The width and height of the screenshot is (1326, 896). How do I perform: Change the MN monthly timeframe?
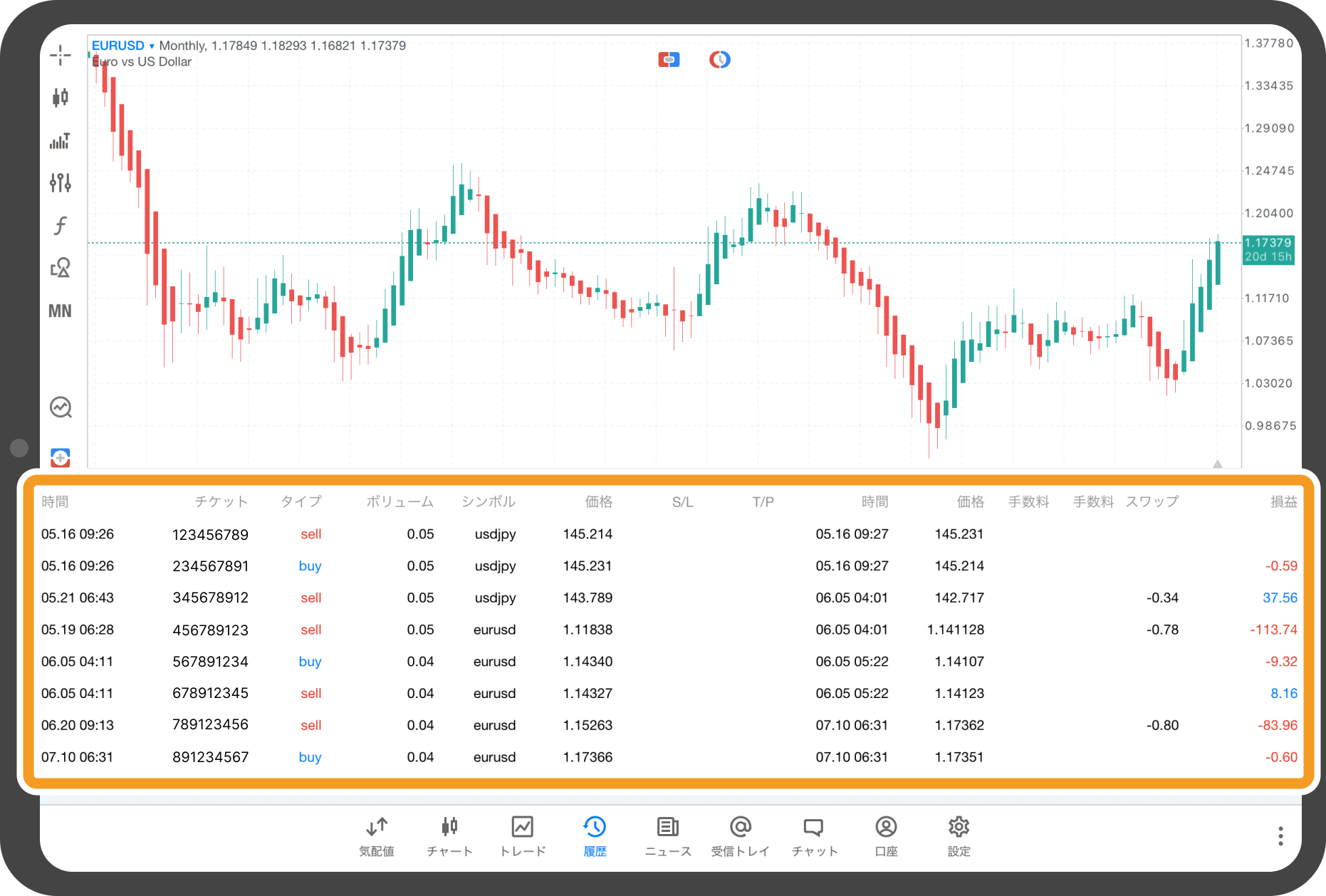[x=61, y=311]
